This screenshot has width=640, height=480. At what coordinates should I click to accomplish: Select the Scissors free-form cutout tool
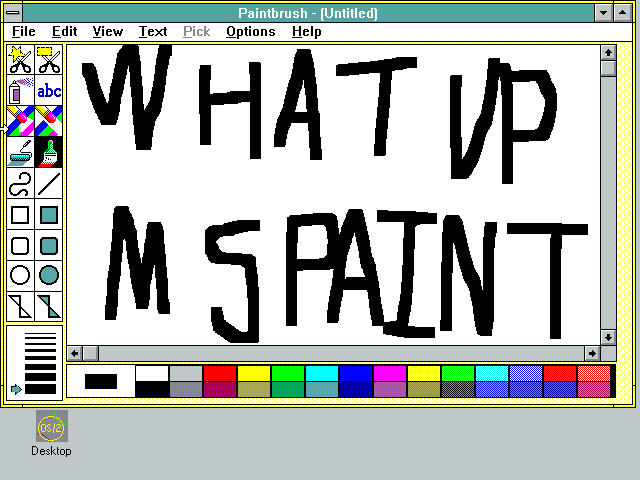coord(20,60)
